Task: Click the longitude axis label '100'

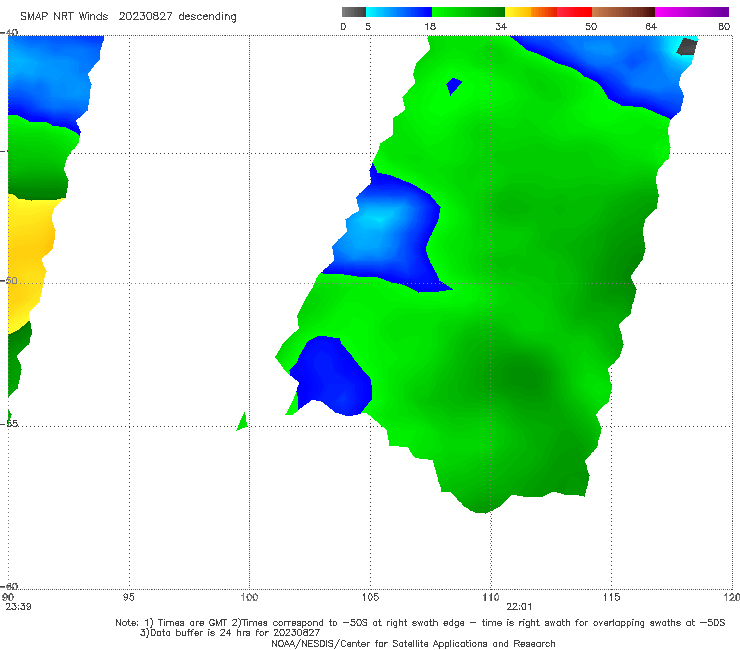Action: pyautogui.click(x=249, y=597)
